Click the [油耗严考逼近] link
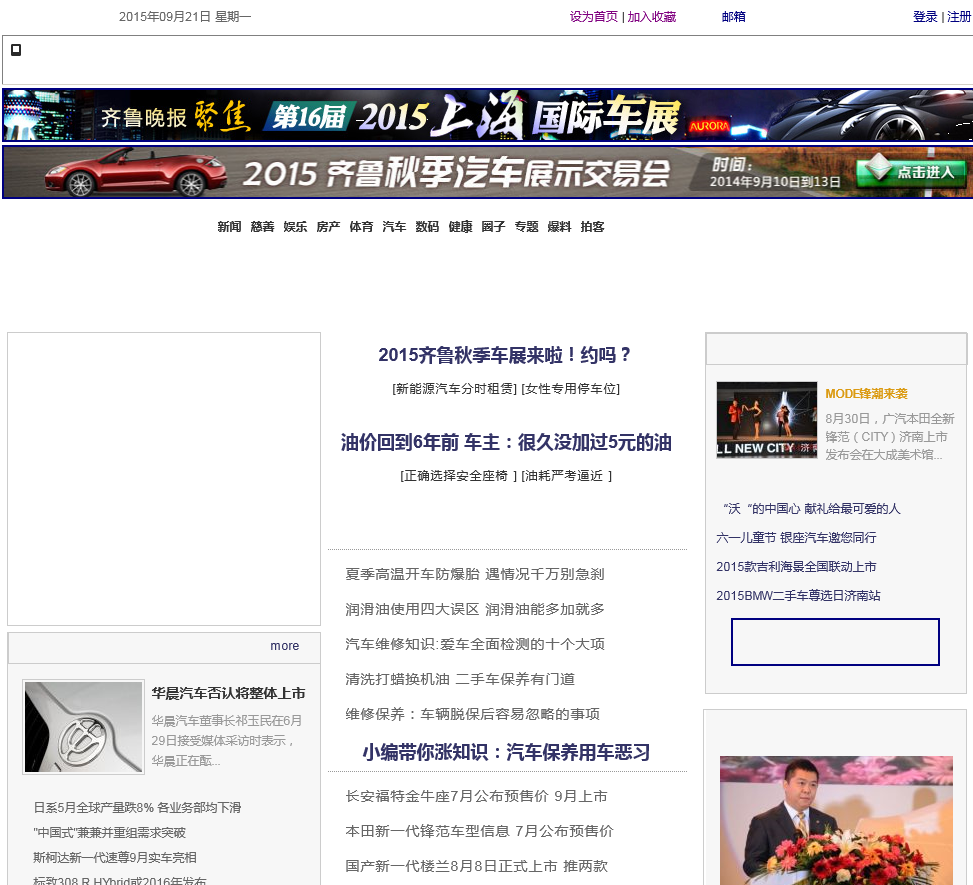Viewport: 973px width, 885px height. 567,476
